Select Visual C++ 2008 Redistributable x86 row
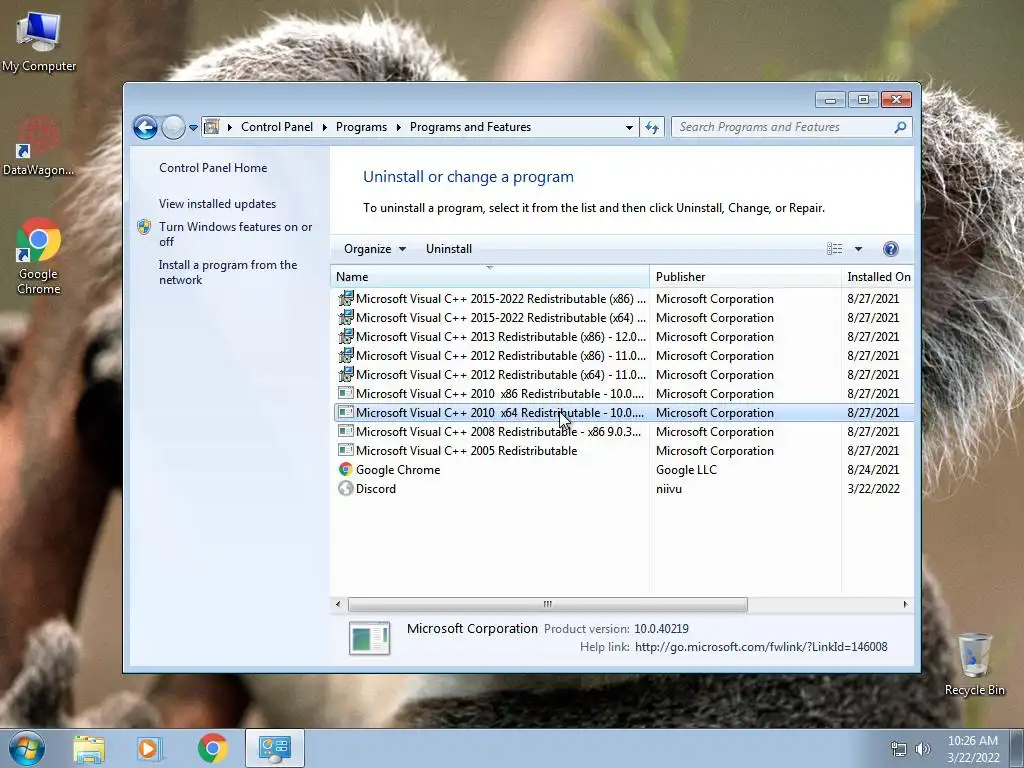Image resolution: width=1024 pixels, height=768 pixels. tap(623, 432)
